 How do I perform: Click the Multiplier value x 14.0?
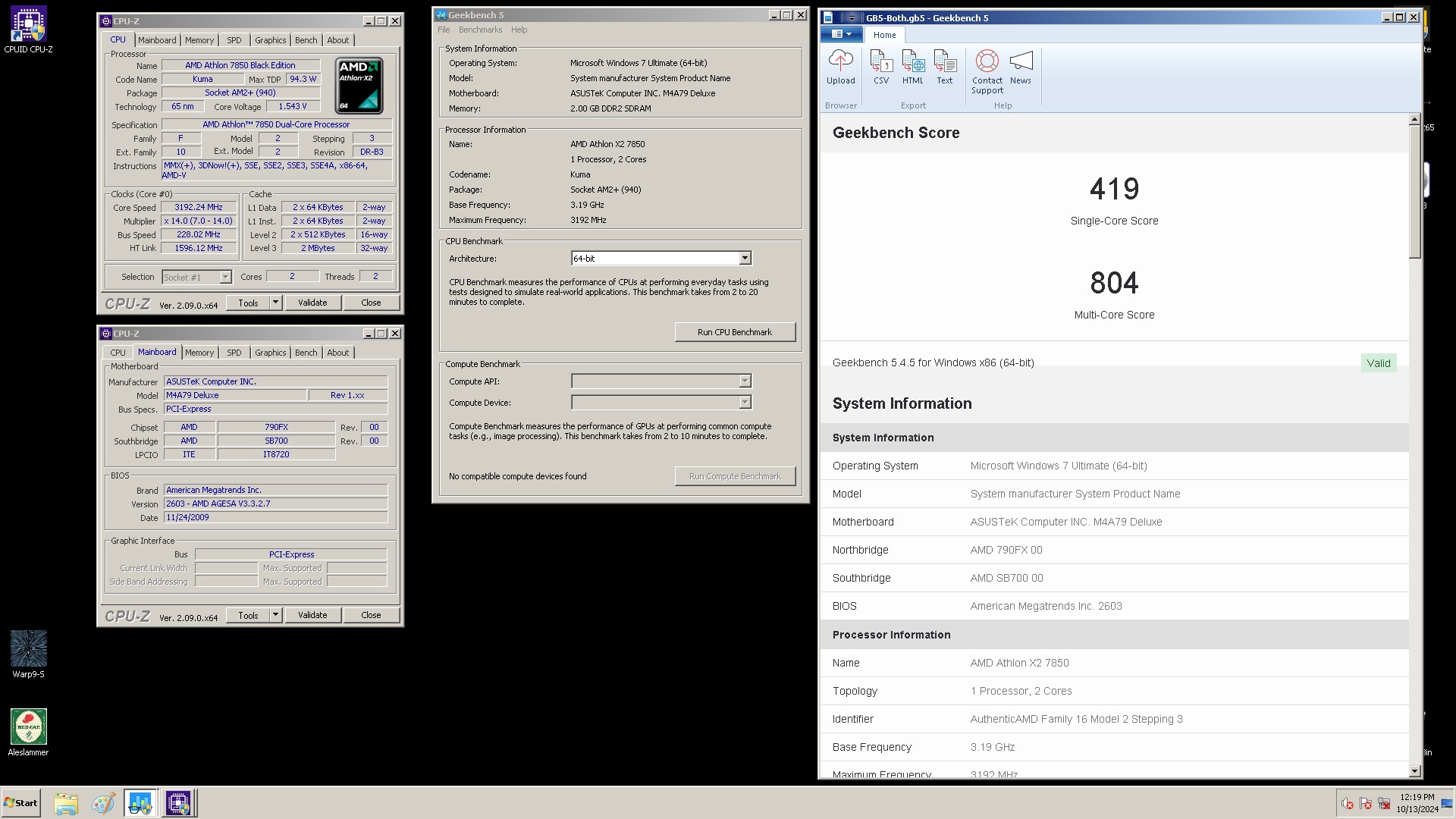click(199, 221)
